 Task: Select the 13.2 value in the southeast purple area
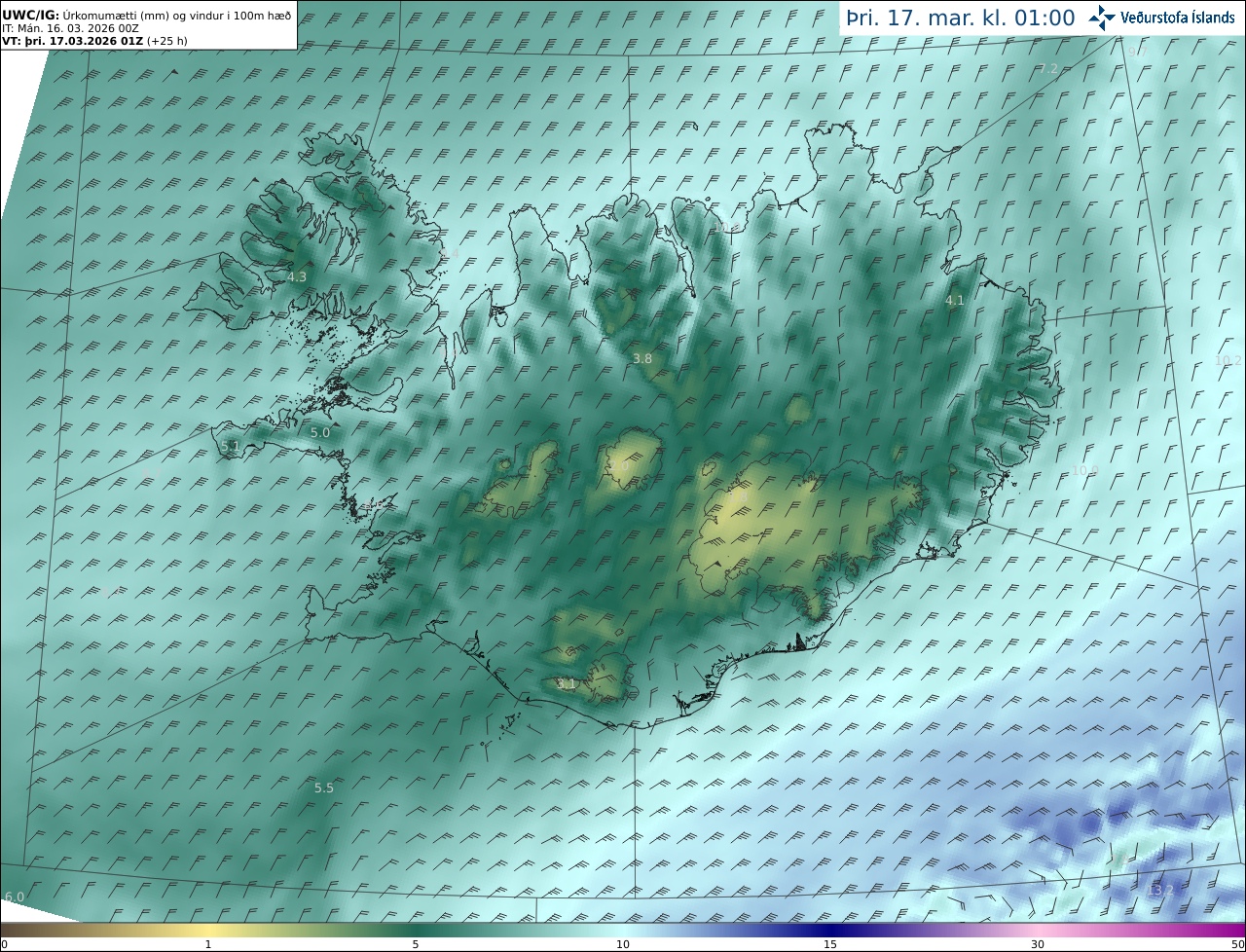(x=1160, y=890)
